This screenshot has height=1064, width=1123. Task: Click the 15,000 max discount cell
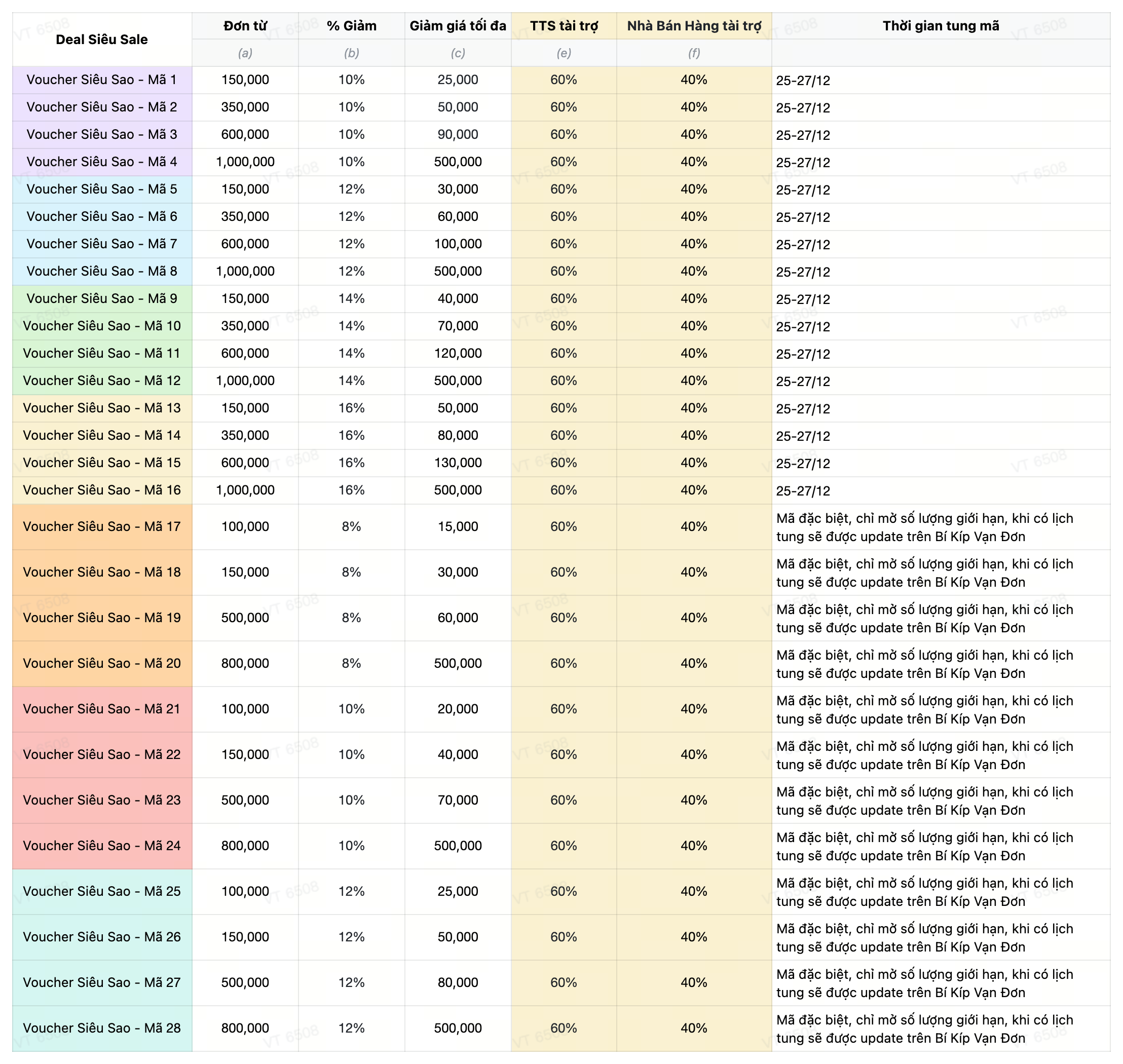pyautogui.click(x=457, y=526)
